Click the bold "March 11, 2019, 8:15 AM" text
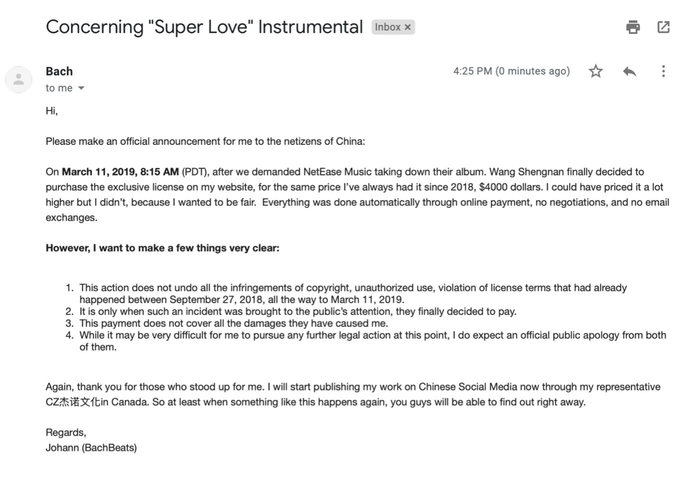 click(x=121, y=171)
